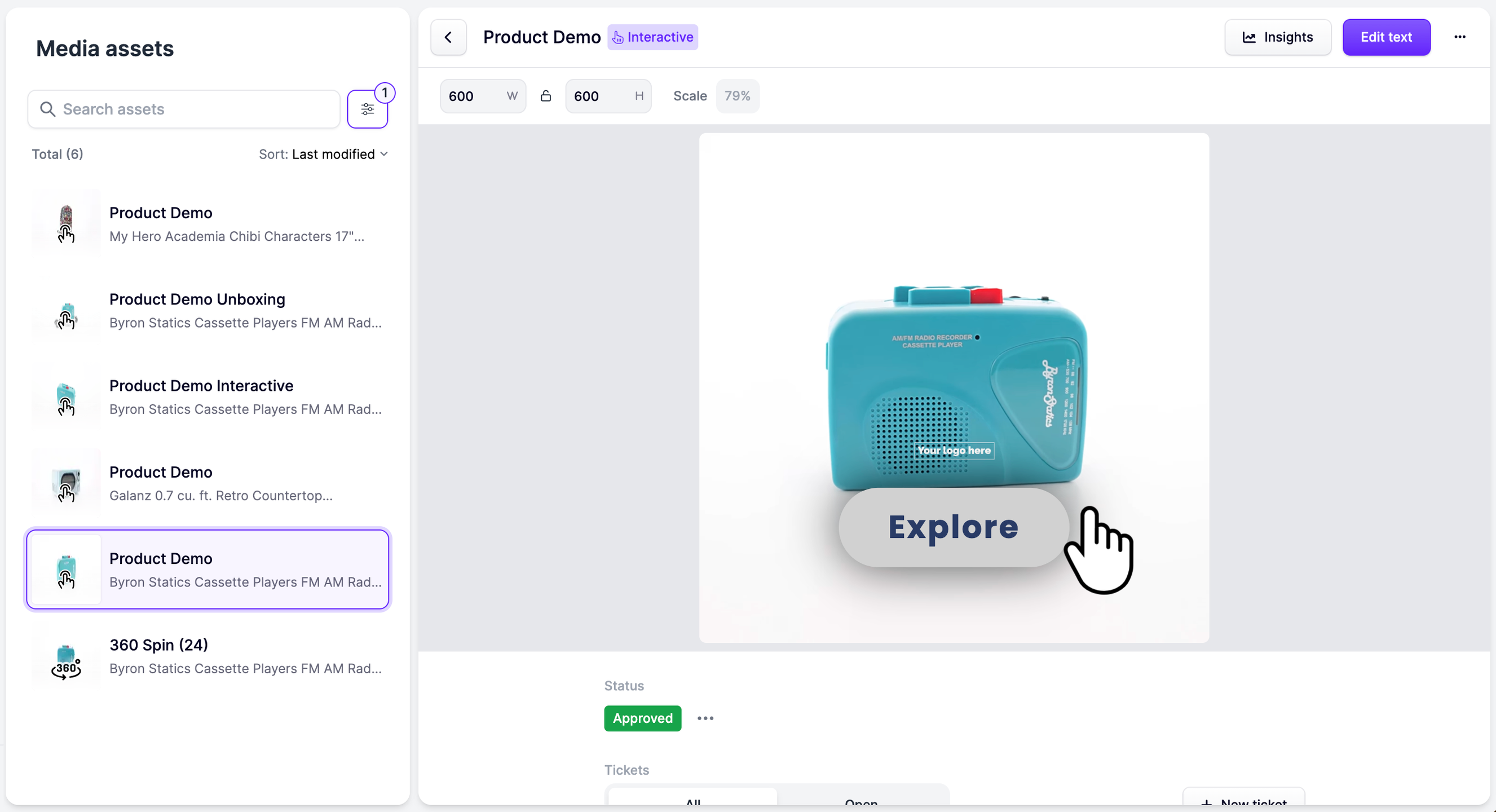
Task: Click the Scale 79% field
Action: tap(737, 96)
